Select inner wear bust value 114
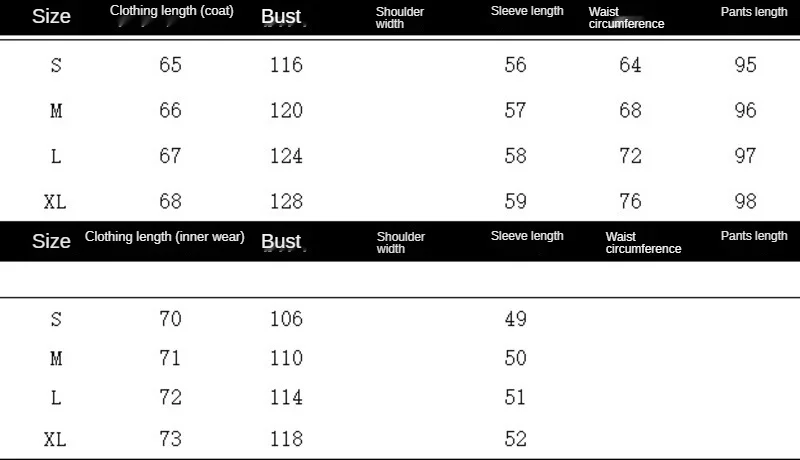Image resolution: width=800 pixels, height=460 pixels. click(x=286, y=397)
